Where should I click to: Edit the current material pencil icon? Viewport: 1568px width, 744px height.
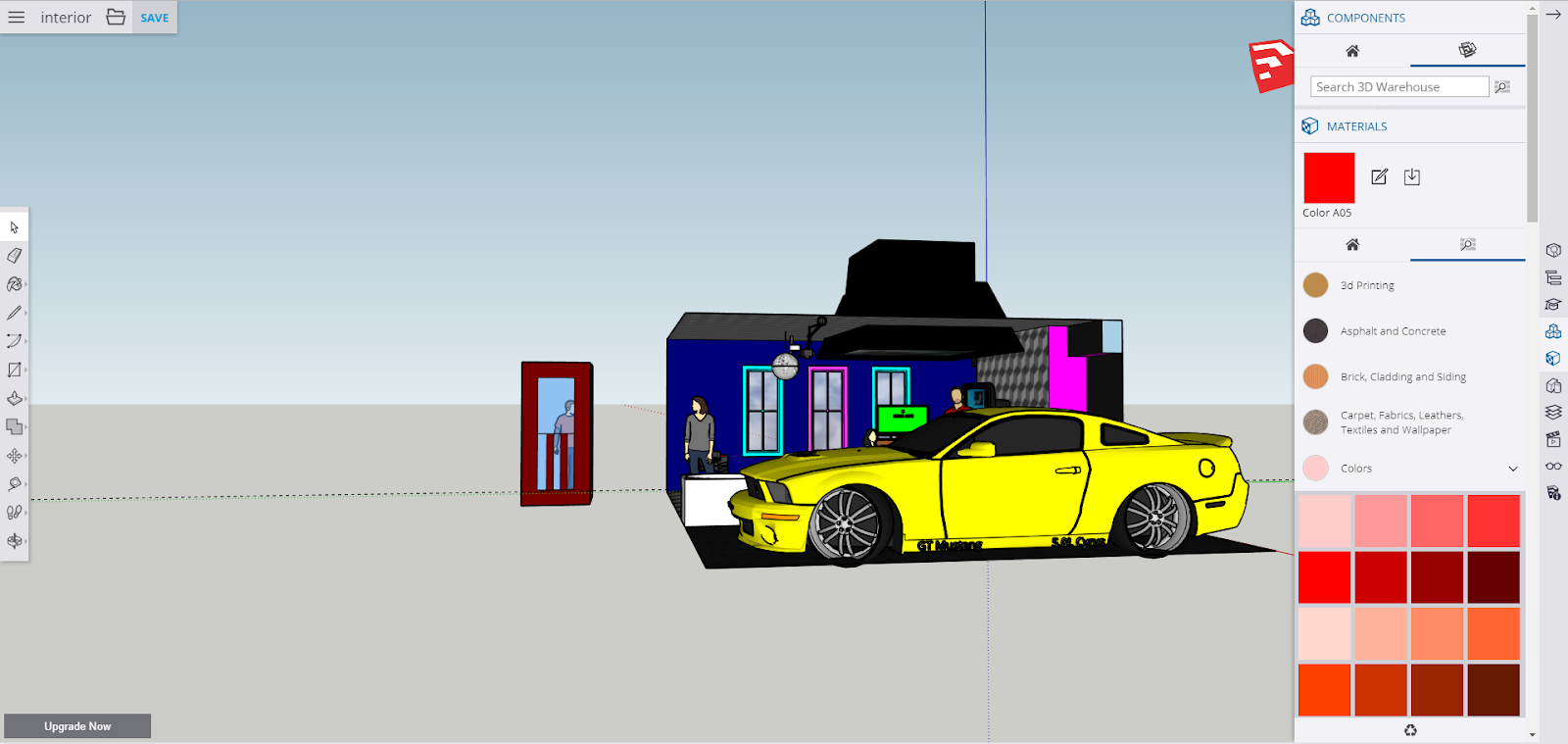pyautogui.click(x=1380, y=176)
